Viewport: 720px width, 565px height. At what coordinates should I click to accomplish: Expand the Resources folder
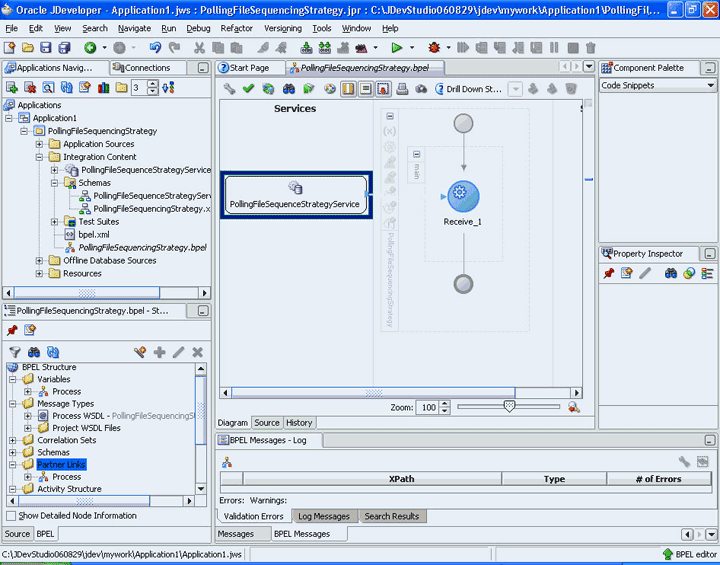tap(39, 273)
